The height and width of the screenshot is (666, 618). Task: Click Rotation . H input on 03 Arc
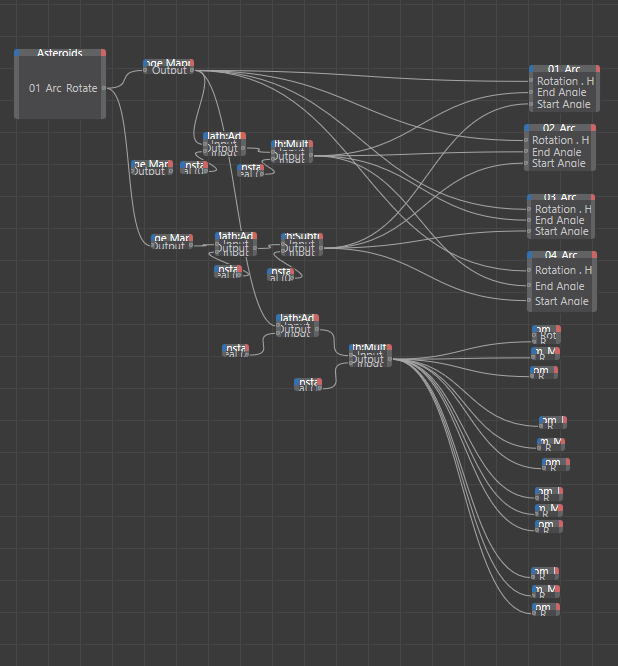click(530, 209)
